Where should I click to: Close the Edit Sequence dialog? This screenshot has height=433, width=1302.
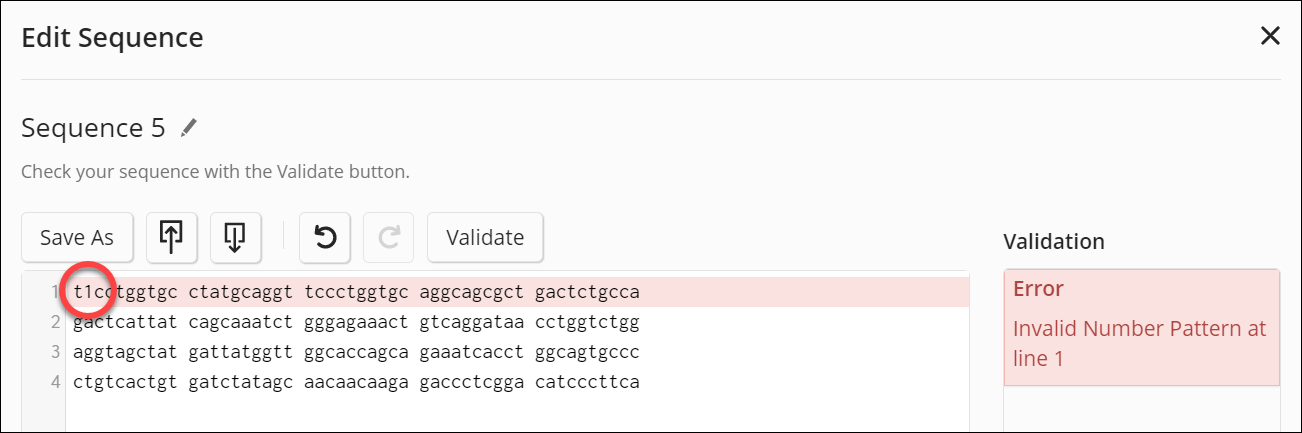pyautogui.click(x=1270, y=37)
